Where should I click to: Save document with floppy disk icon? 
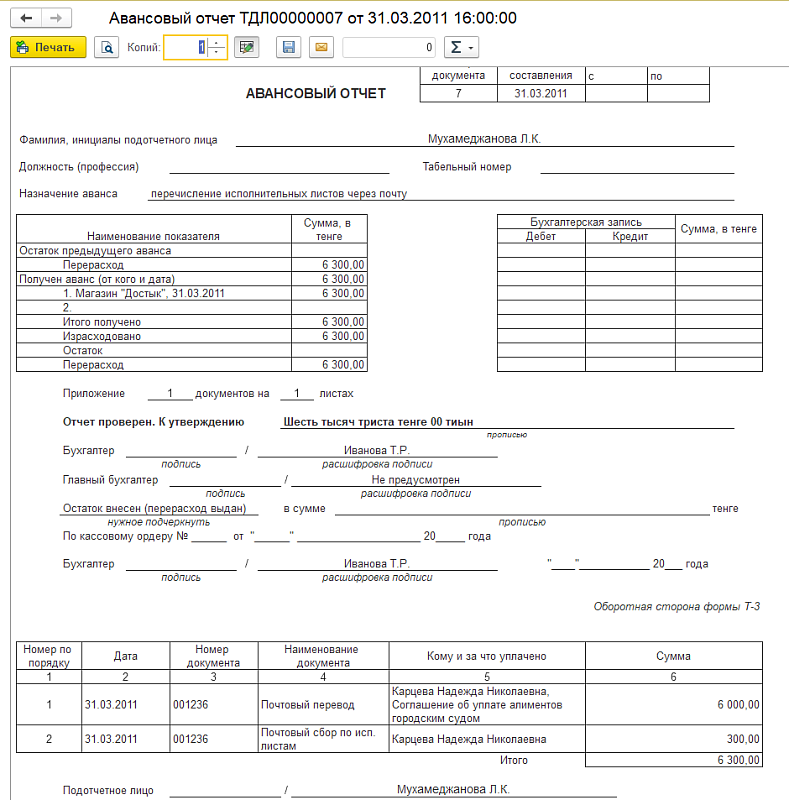[289, 47]
